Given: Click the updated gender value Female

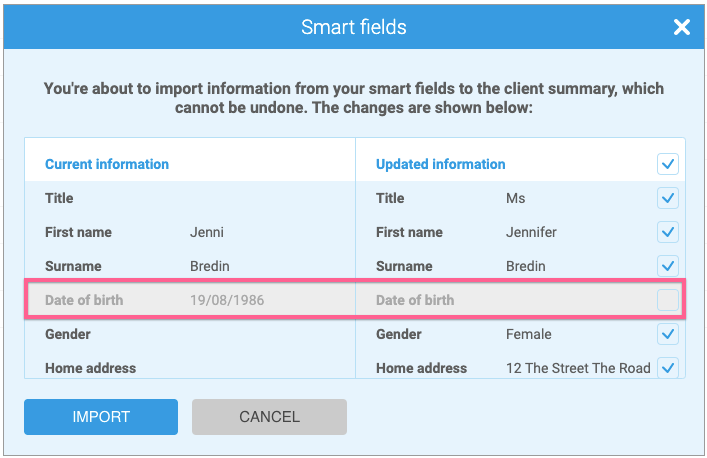Looking at the screenshot, I should click(528, 334).
